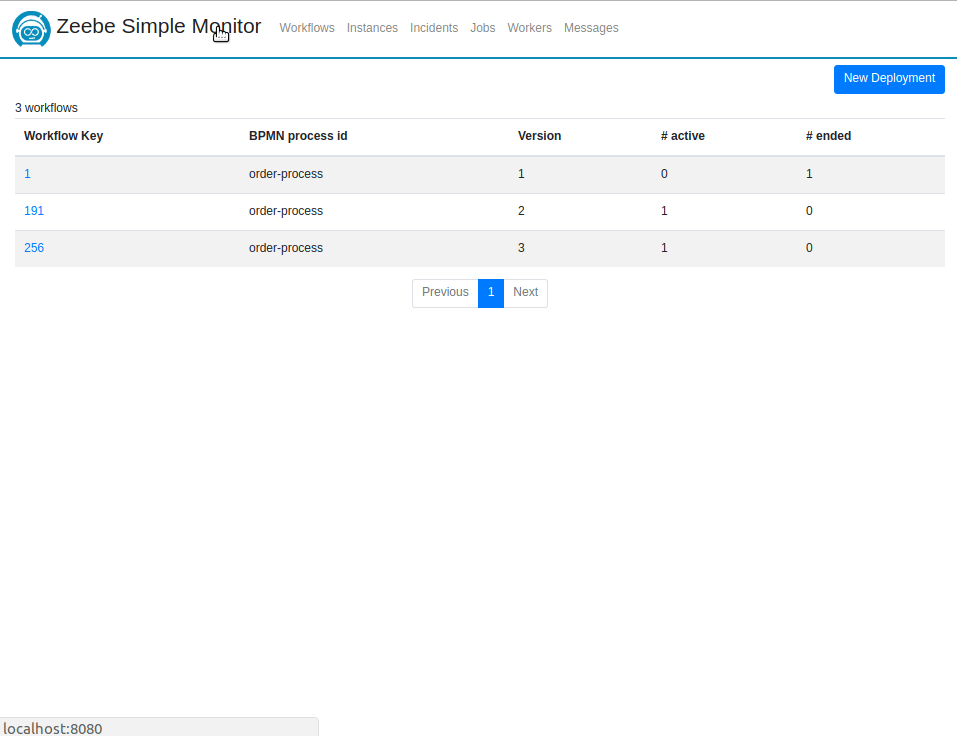957x736 pixels.
Task: Open the Incidents nav item
Action: tap(434, 28)
